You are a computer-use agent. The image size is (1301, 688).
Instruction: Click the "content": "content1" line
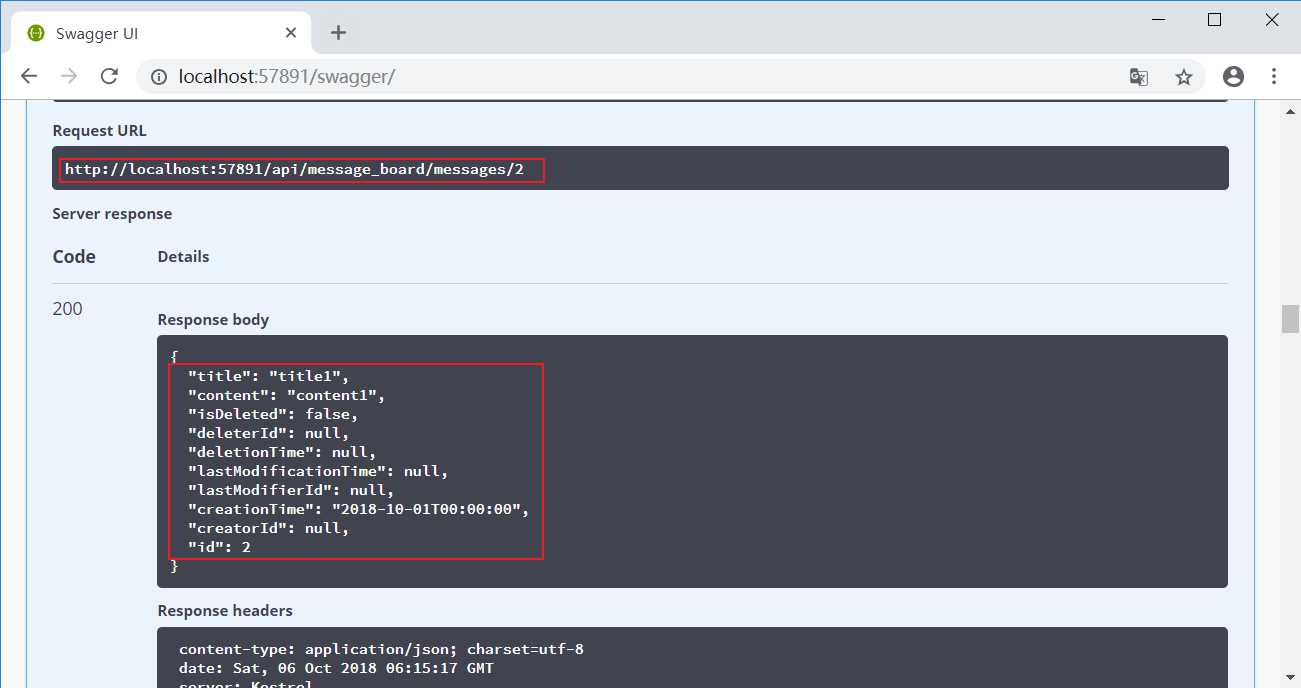[x=287, y=395]
